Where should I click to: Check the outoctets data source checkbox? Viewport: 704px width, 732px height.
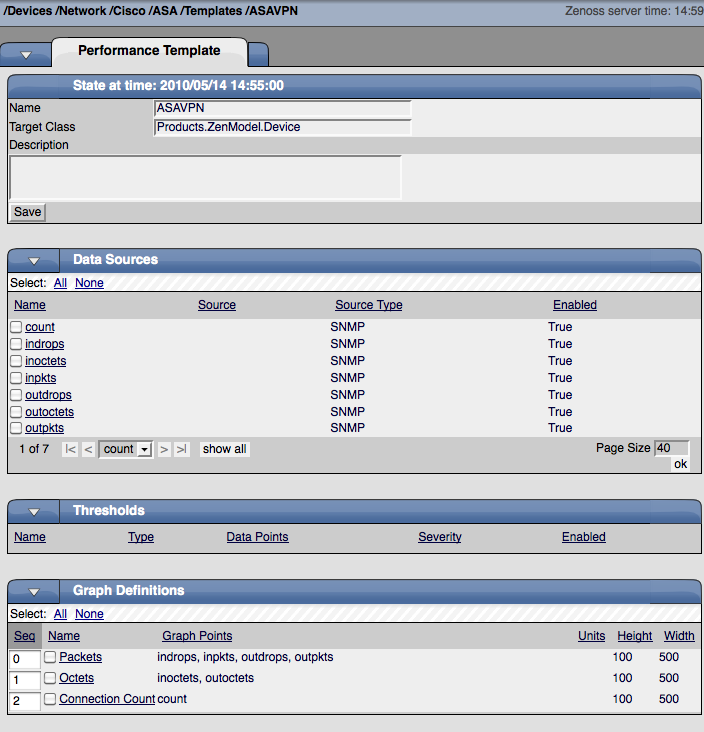(x=16, y=412)
